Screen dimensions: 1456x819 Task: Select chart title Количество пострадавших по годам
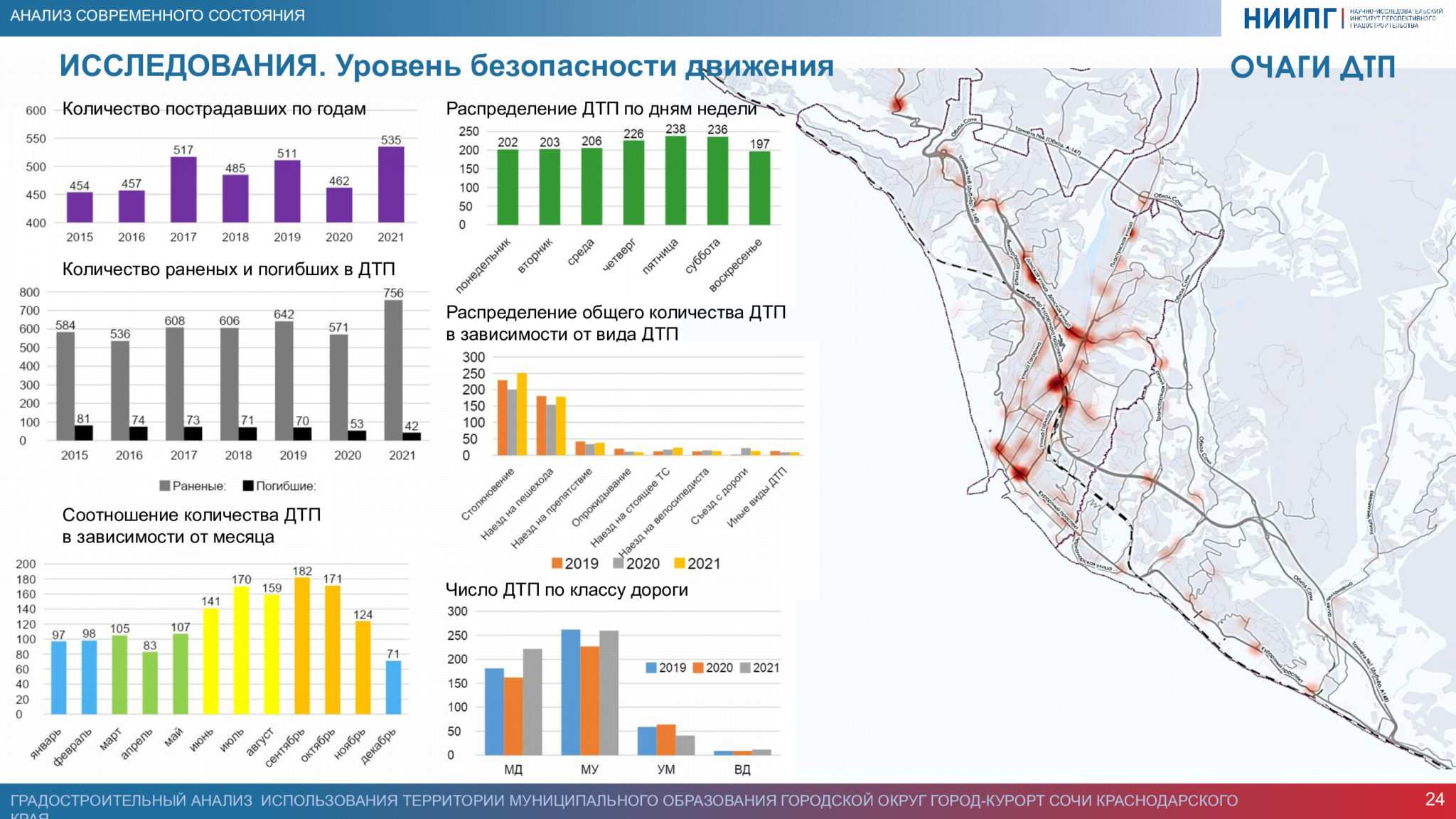coord(214,109)
